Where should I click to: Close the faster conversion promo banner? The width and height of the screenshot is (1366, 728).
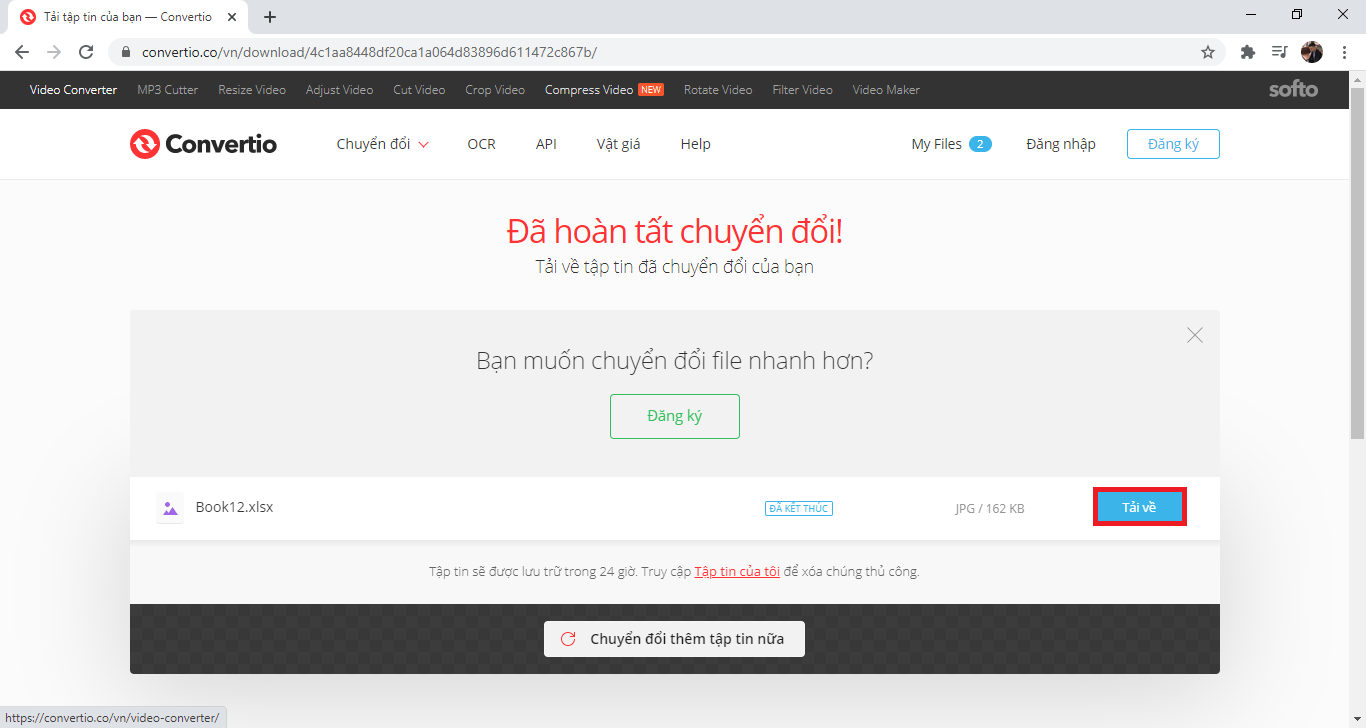coord(1194,335)
